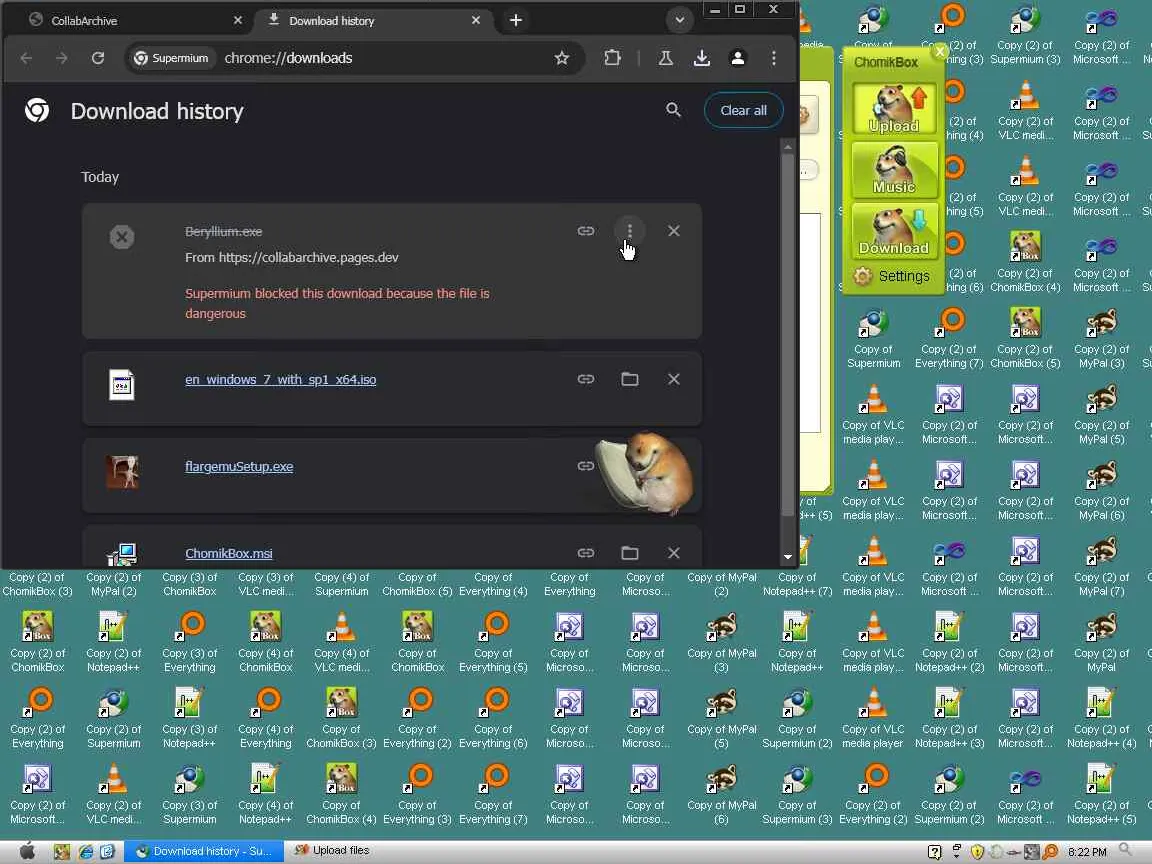Viewport: 1152px width, 864px height.
Task: Remove en_windows_7_with_sp1_x64.iso from the list
Action: click(674, 379)
